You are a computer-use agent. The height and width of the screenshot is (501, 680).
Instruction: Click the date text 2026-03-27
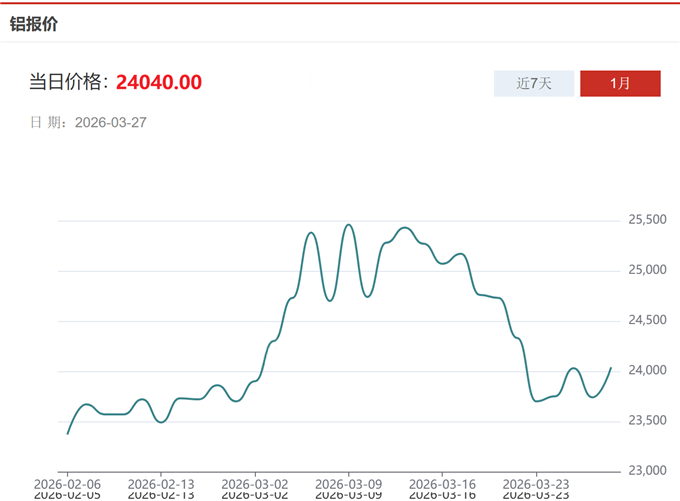click(111, 122)
